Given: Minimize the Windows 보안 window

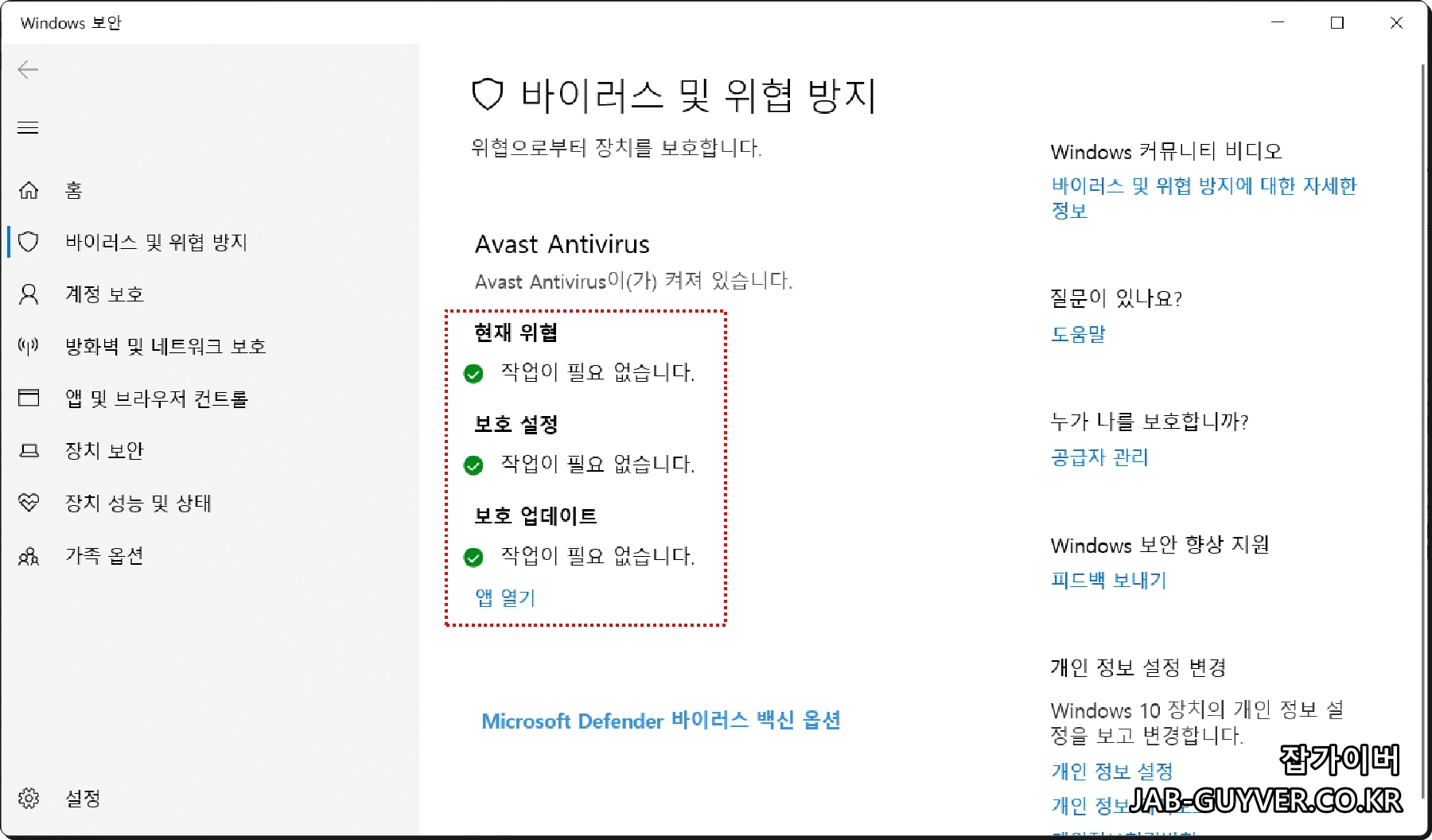Looking at the screenshot, I should click(1278, 22).
